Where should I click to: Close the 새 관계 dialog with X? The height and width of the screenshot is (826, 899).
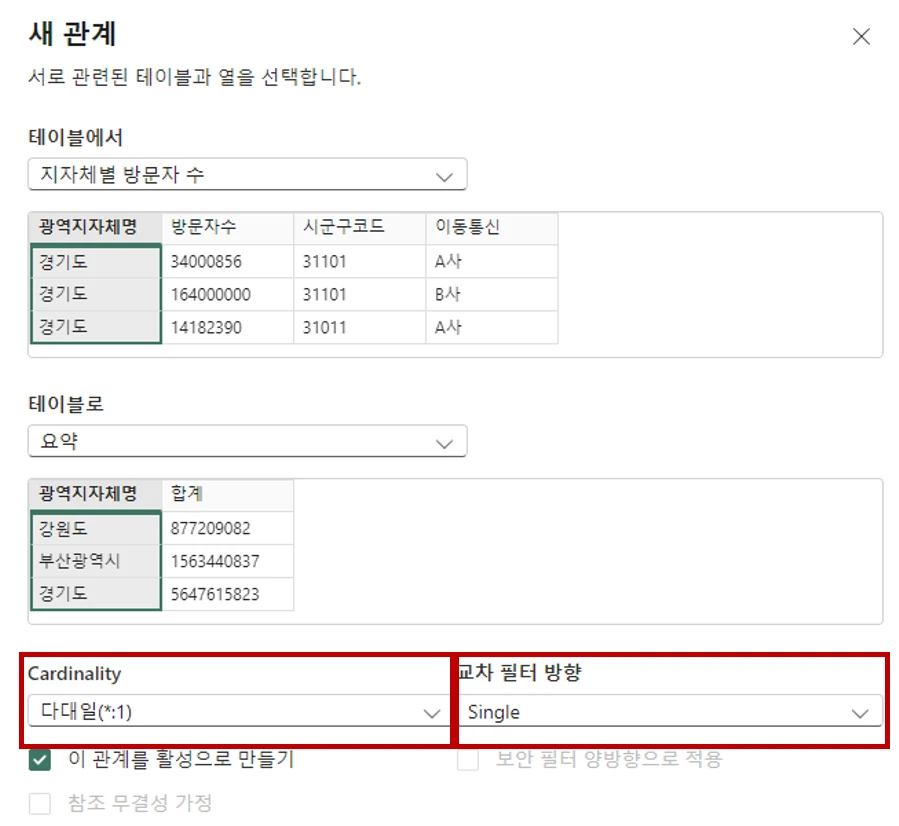point(861,37)
